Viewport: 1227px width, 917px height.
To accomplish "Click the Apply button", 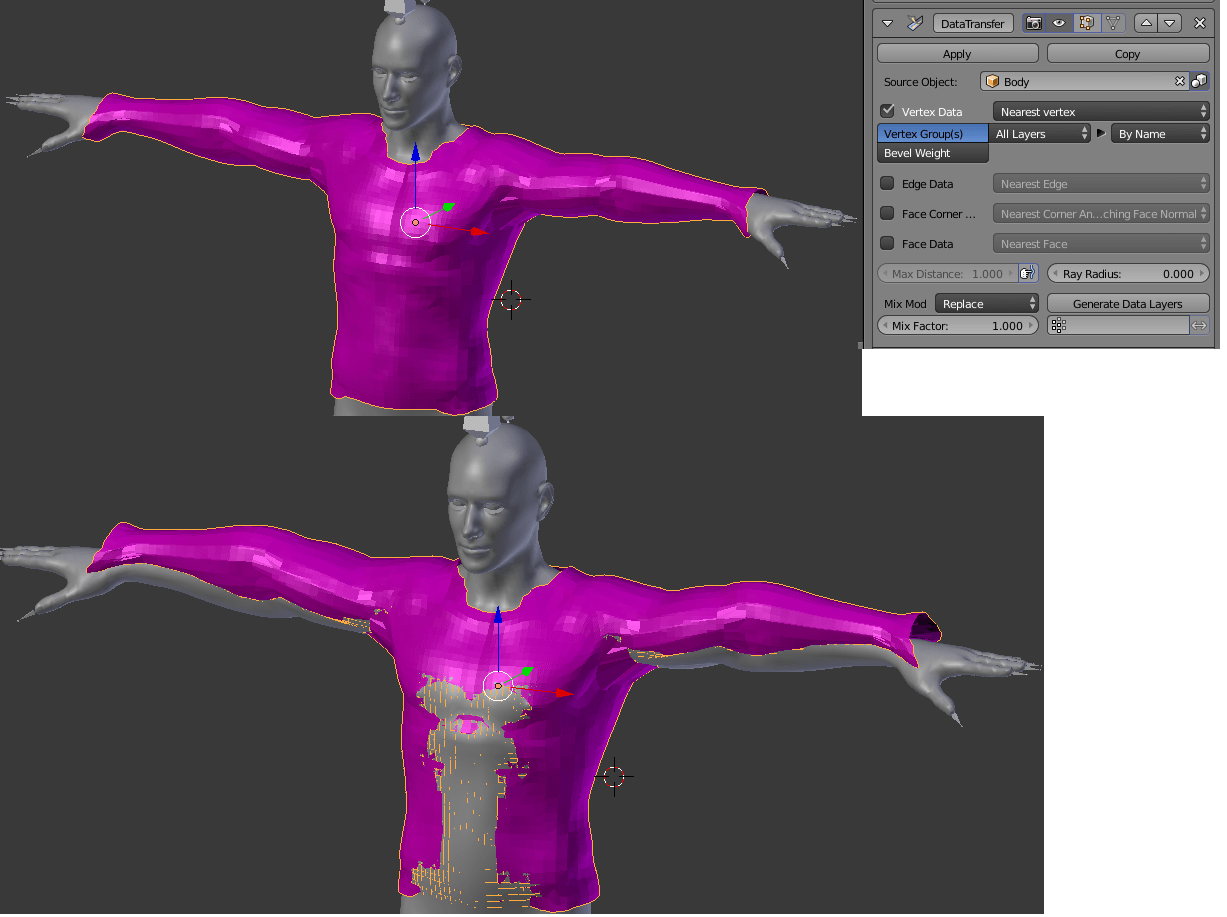I will (x=956, y=52).
